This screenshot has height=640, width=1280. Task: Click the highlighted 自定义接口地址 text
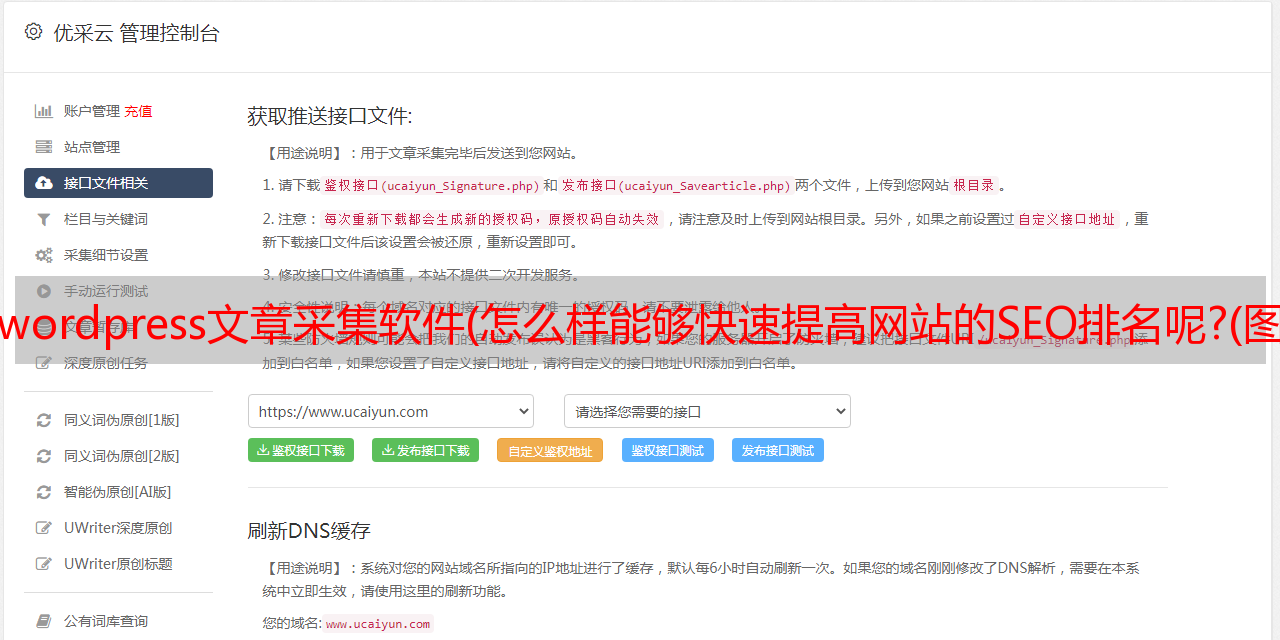pyautogui.click(x=1067, y=219)
